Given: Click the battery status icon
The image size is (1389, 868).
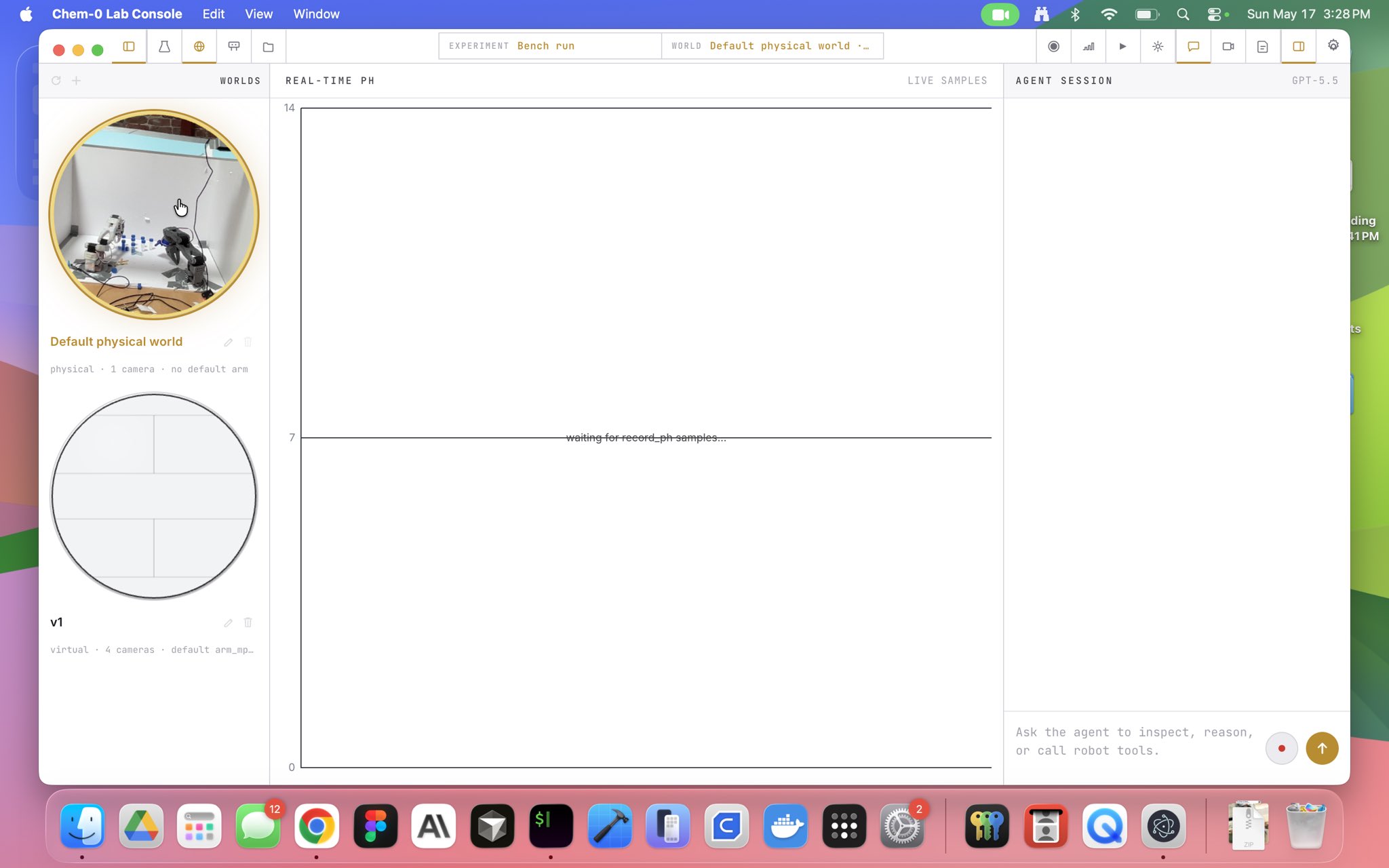Looking at the screenshot, I should 1147,14.
